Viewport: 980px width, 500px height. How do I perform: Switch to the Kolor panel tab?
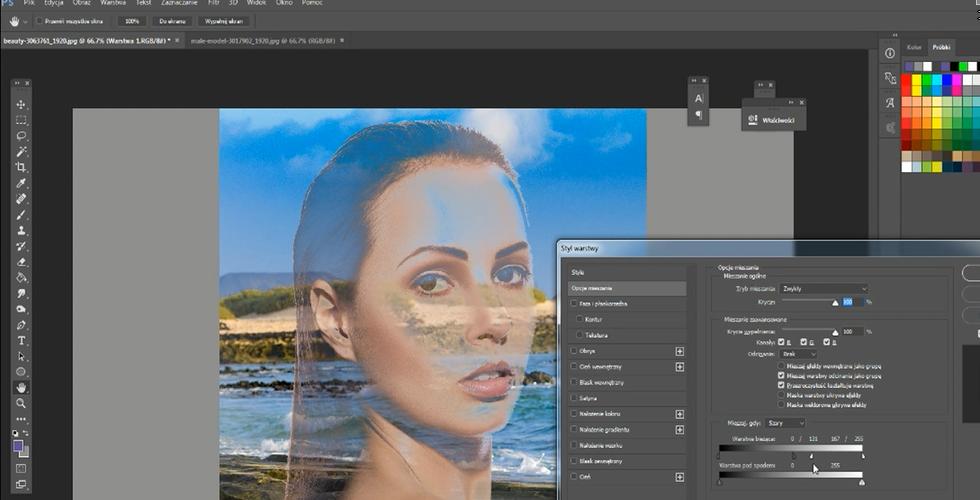click(914, 47)
